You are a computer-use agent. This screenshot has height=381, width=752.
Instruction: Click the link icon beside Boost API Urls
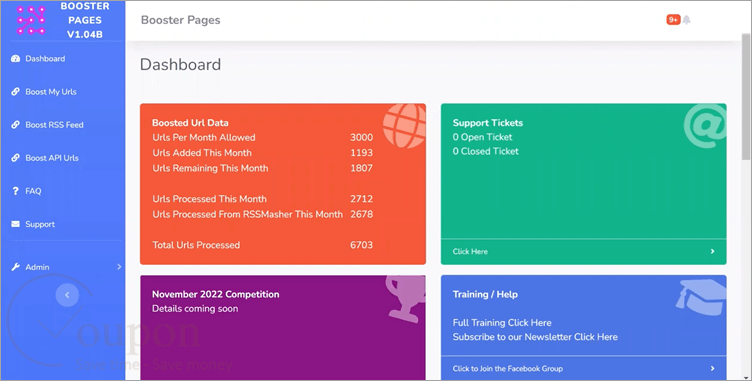click(15, 158)
